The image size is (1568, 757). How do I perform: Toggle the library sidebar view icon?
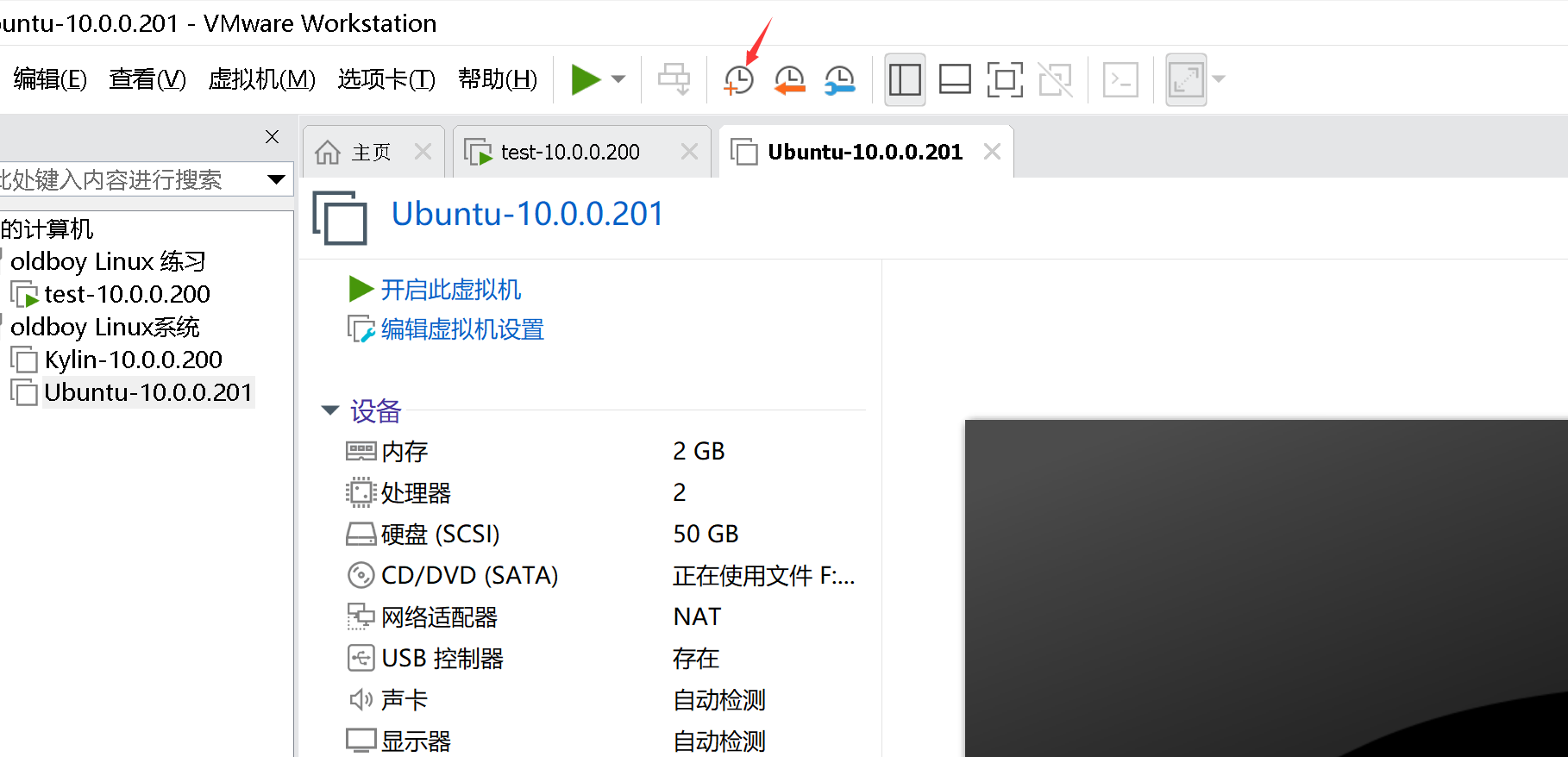pyautogui.click(x=905, y=80)
